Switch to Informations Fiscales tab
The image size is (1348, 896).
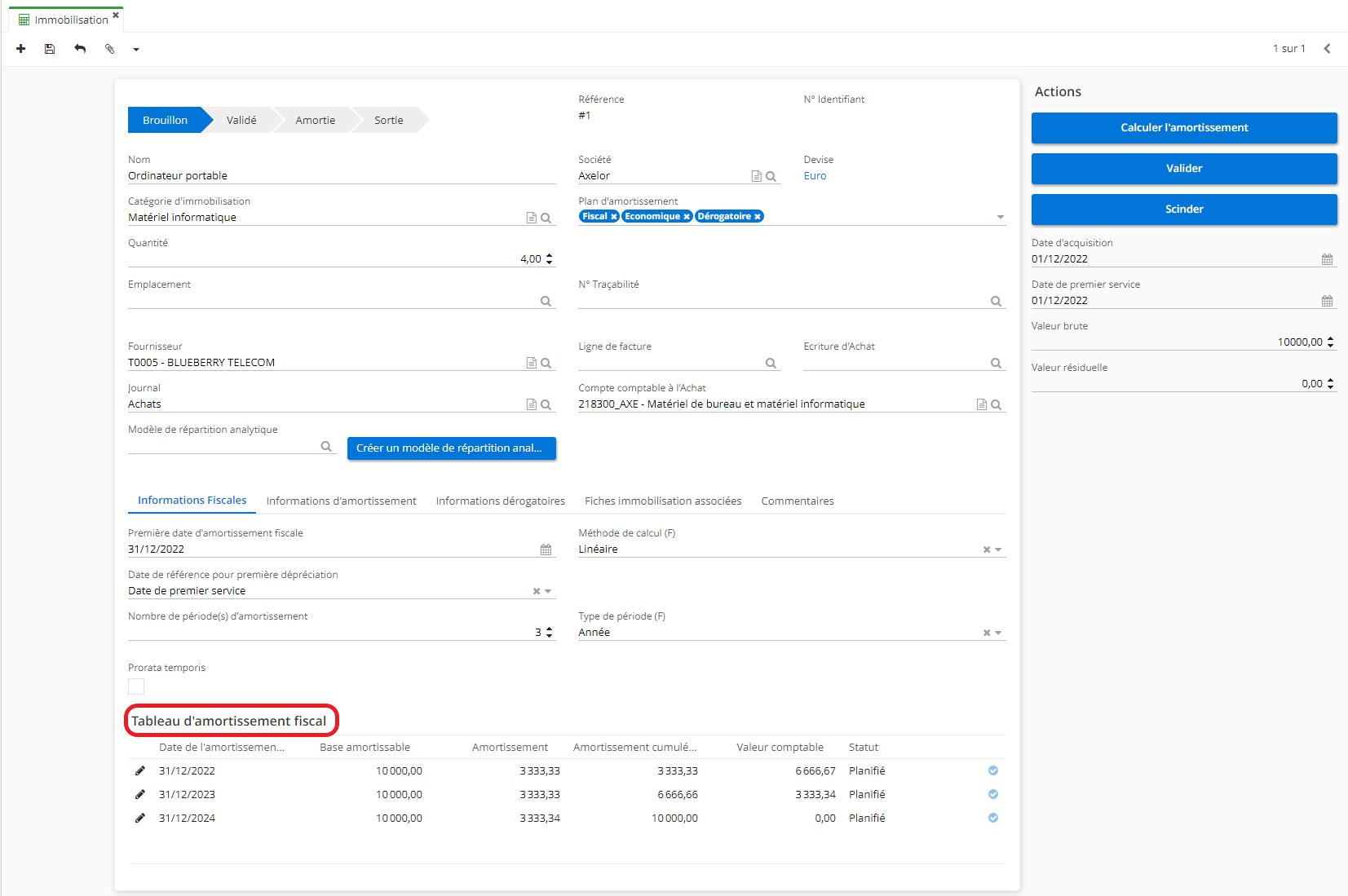click(192, 501)
